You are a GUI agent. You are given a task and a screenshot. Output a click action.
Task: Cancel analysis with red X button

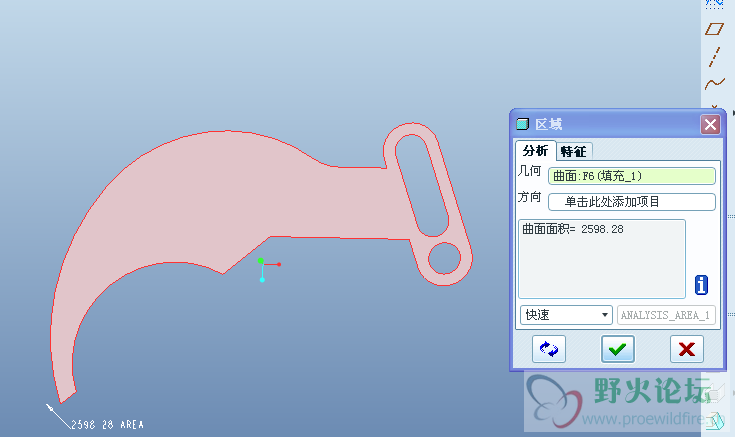click(x=686, y=348)
